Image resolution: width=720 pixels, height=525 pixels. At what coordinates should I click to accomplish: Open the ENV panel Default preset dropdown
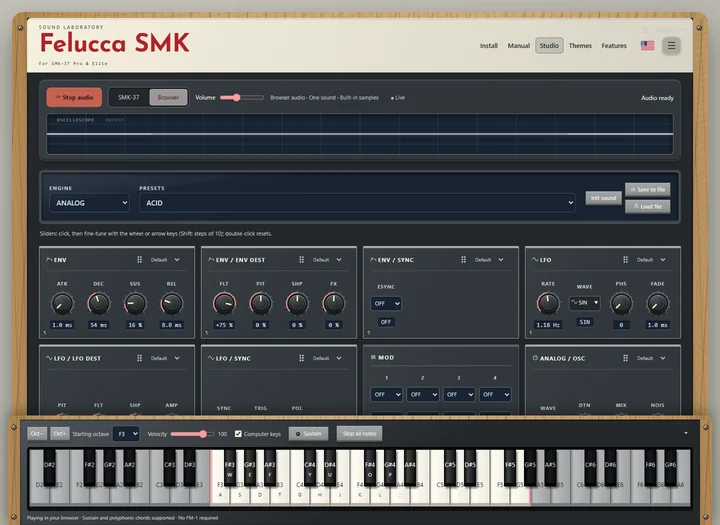164,260
